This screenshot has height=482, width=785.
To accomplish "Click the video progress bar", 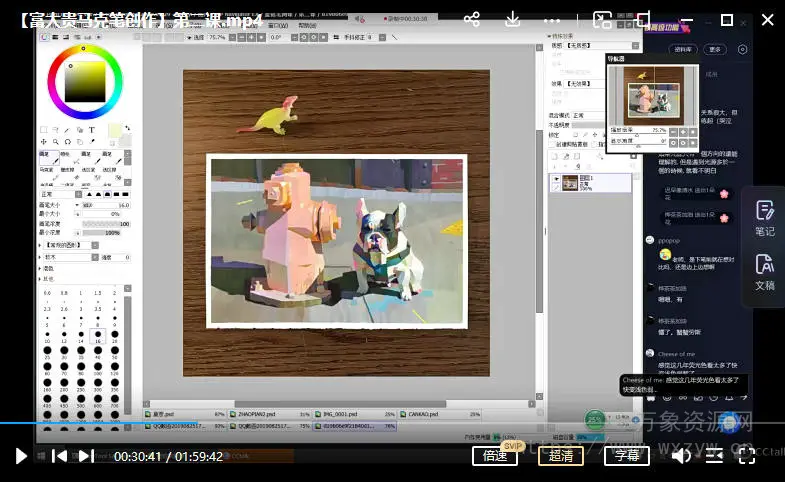I will pyautogui.click(x=400, y=423).
